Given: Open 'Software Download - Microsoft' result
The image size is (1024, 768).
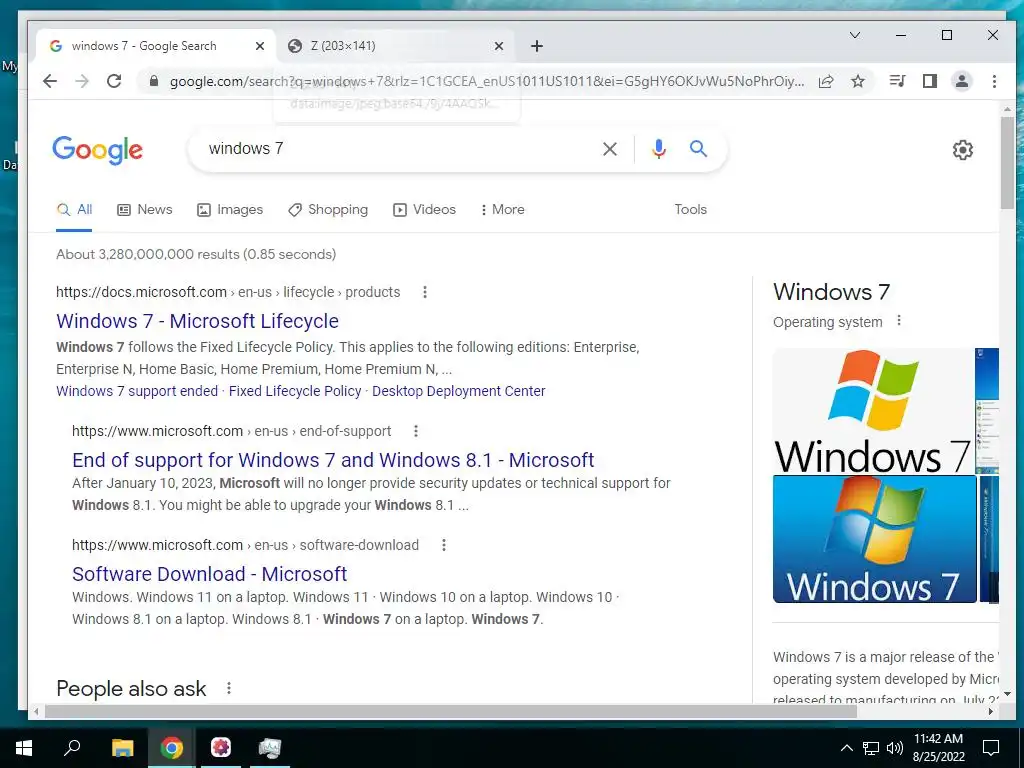Looking at the screenshot, I should (210, 574).
